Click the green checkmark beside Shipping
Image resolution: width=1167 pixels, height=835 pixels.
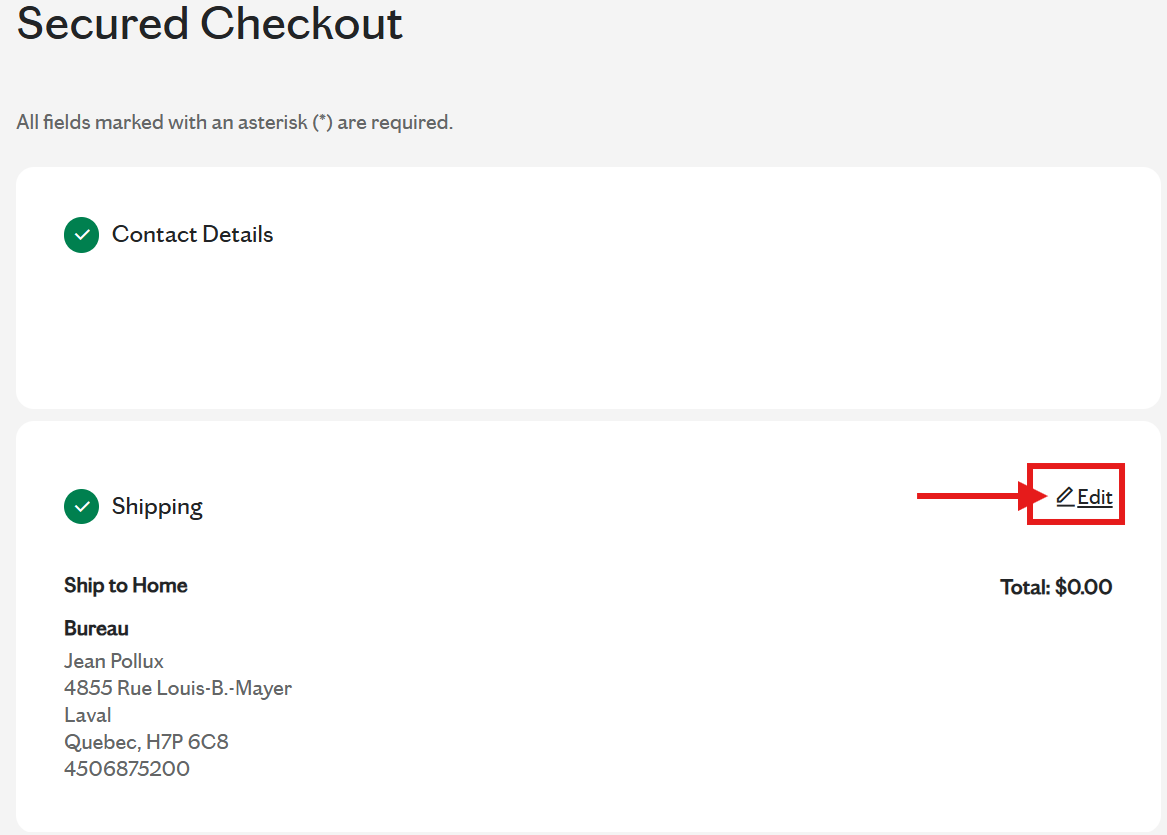point(81,507)
